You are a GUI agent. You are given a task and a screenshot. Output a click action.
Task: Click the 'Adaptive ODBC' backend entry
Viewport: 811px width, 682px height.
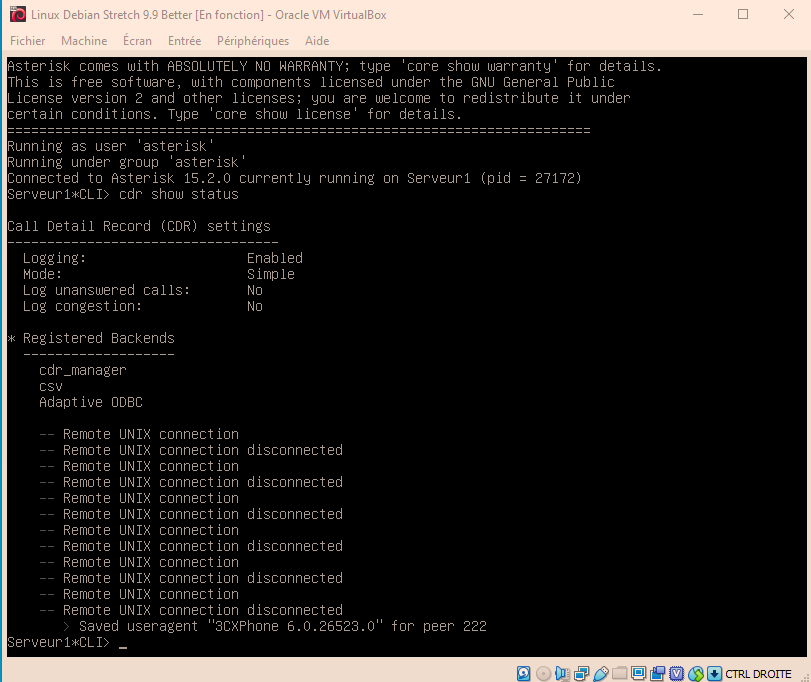click(x=91, y=402)
